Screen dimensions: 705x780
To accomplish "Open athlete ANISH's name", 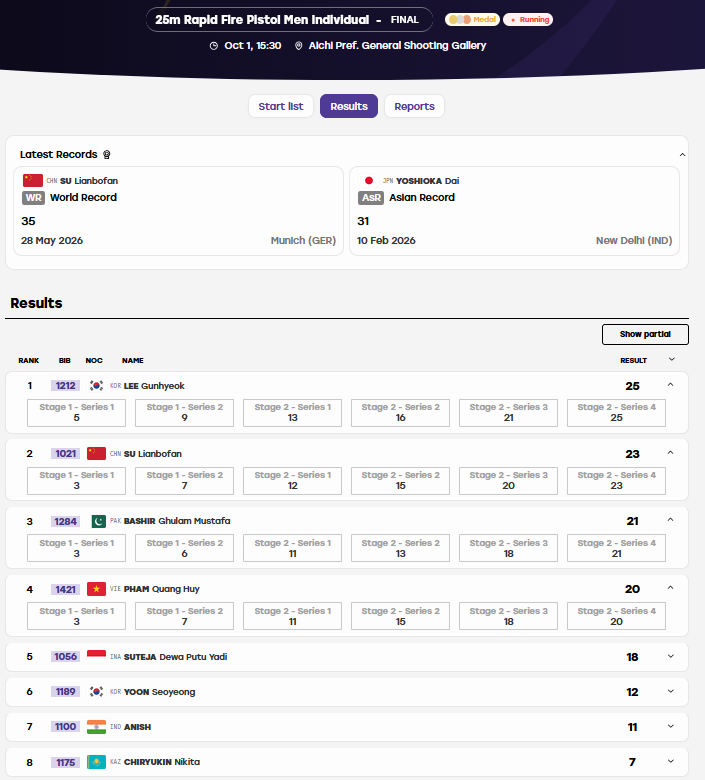I will (137, 727).
